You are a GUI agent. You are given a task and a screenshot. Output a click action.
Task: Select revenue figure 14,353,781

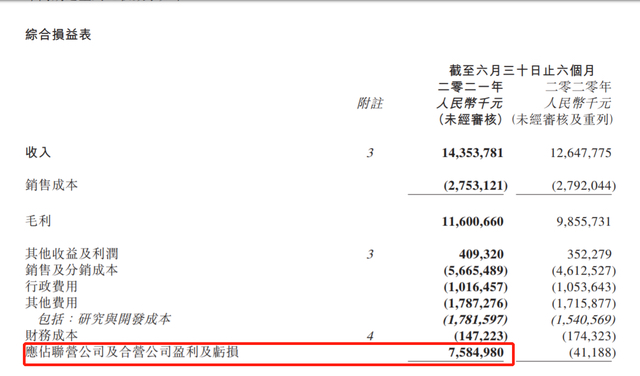point(472,153)
